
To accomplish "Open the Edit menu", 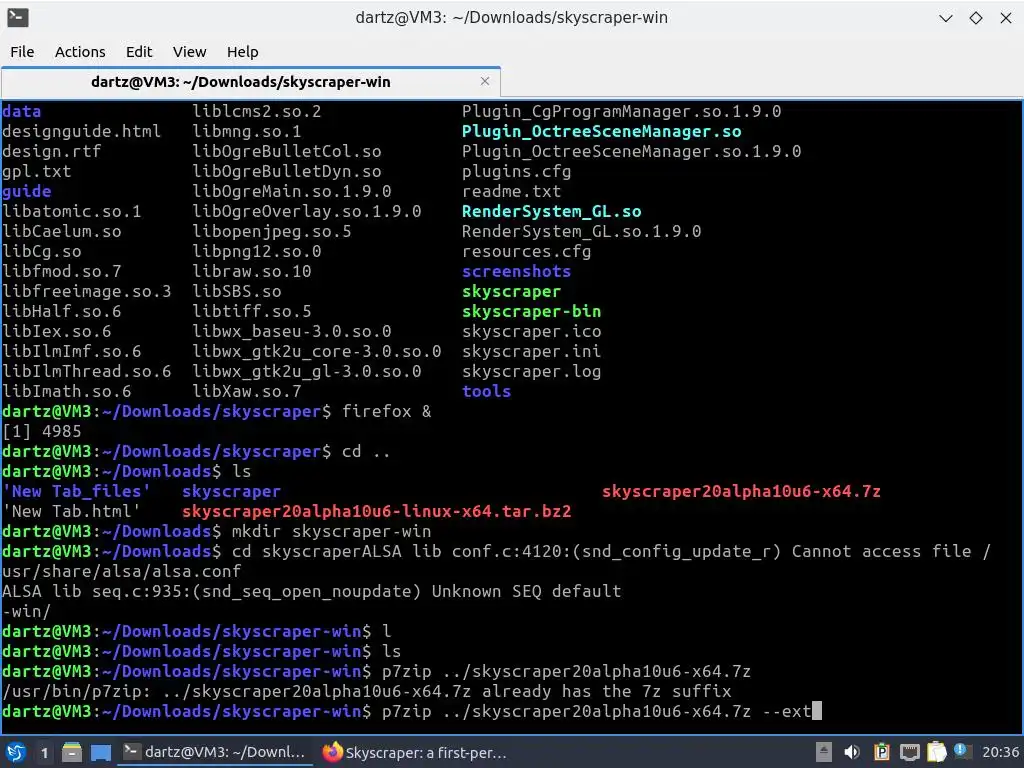I will (x=138, y=52).
